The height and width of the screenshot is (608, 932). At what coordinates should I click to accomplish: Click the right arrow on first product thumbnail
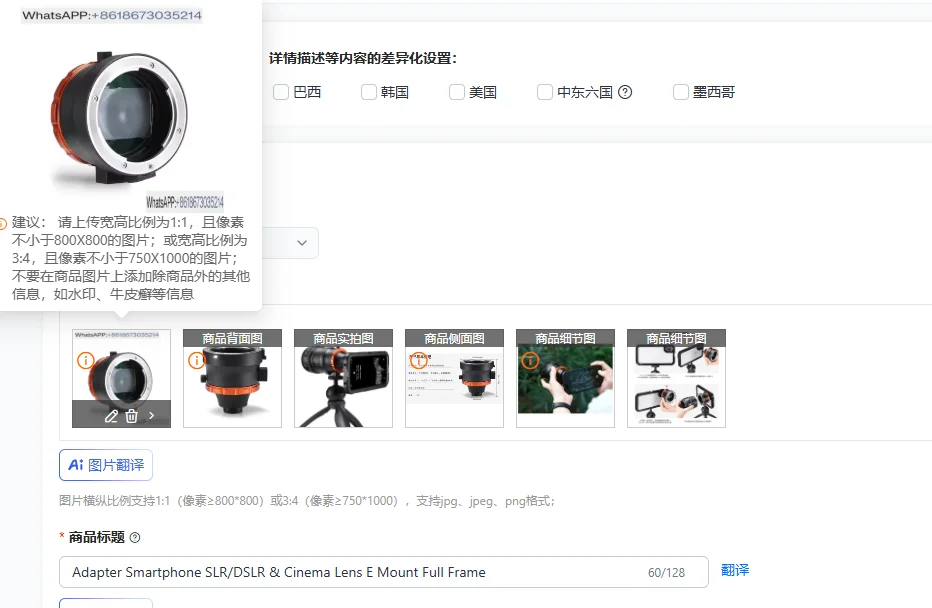152,415
